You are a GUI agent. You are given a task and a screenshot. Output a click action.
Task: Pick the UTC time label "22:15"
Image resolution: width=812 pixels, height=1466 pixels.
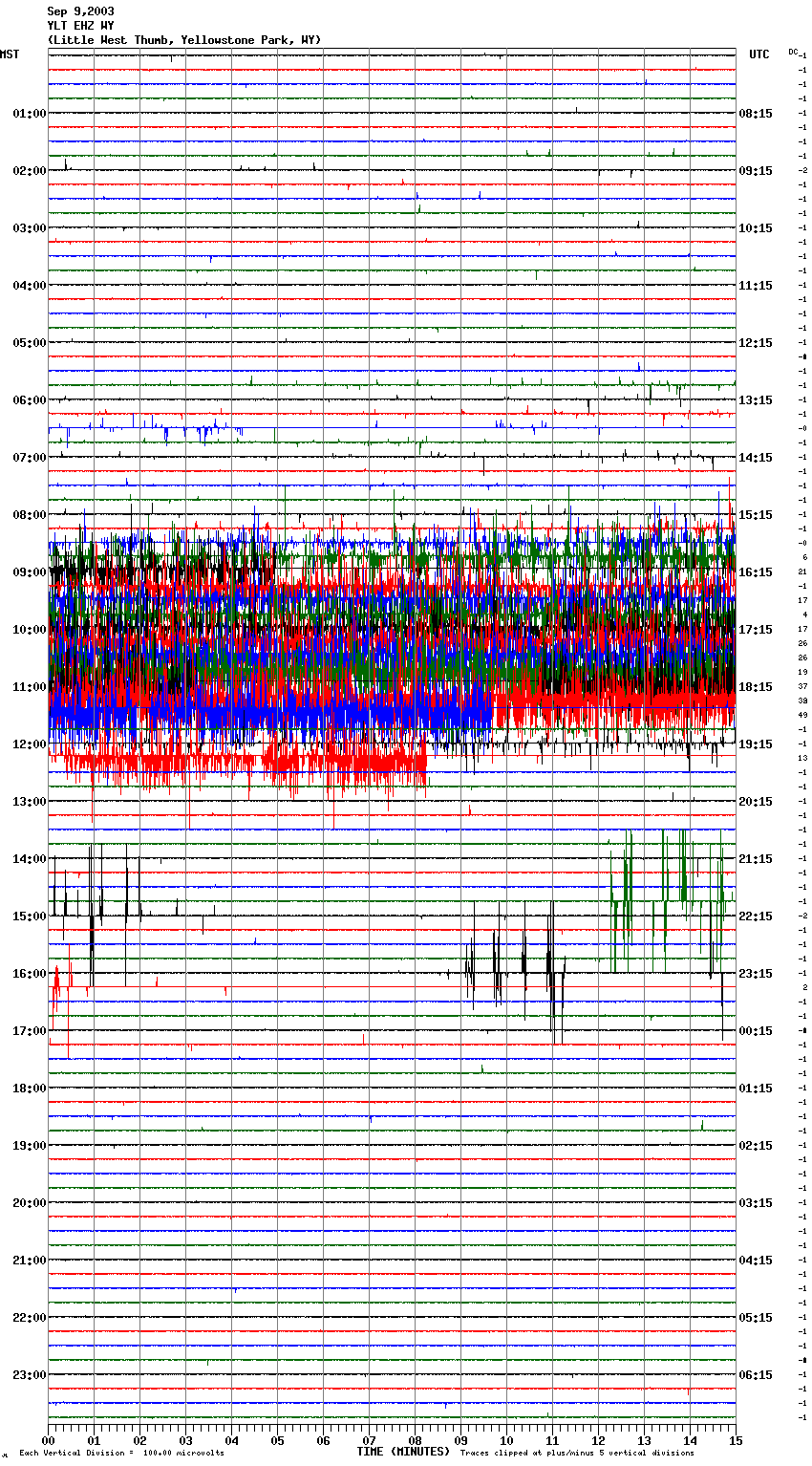tap(756, 916)
